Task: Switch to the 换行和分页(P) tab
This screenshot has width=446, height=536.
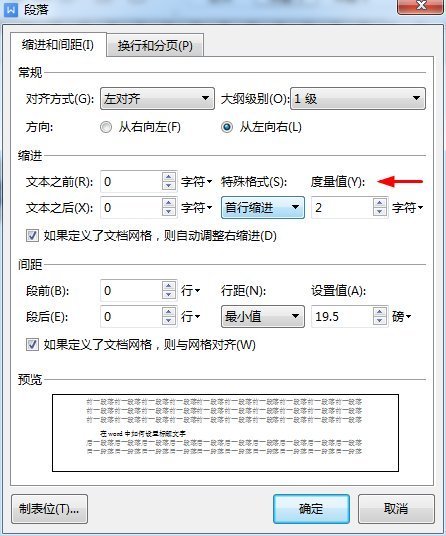Action: click(x=155, y=45)
